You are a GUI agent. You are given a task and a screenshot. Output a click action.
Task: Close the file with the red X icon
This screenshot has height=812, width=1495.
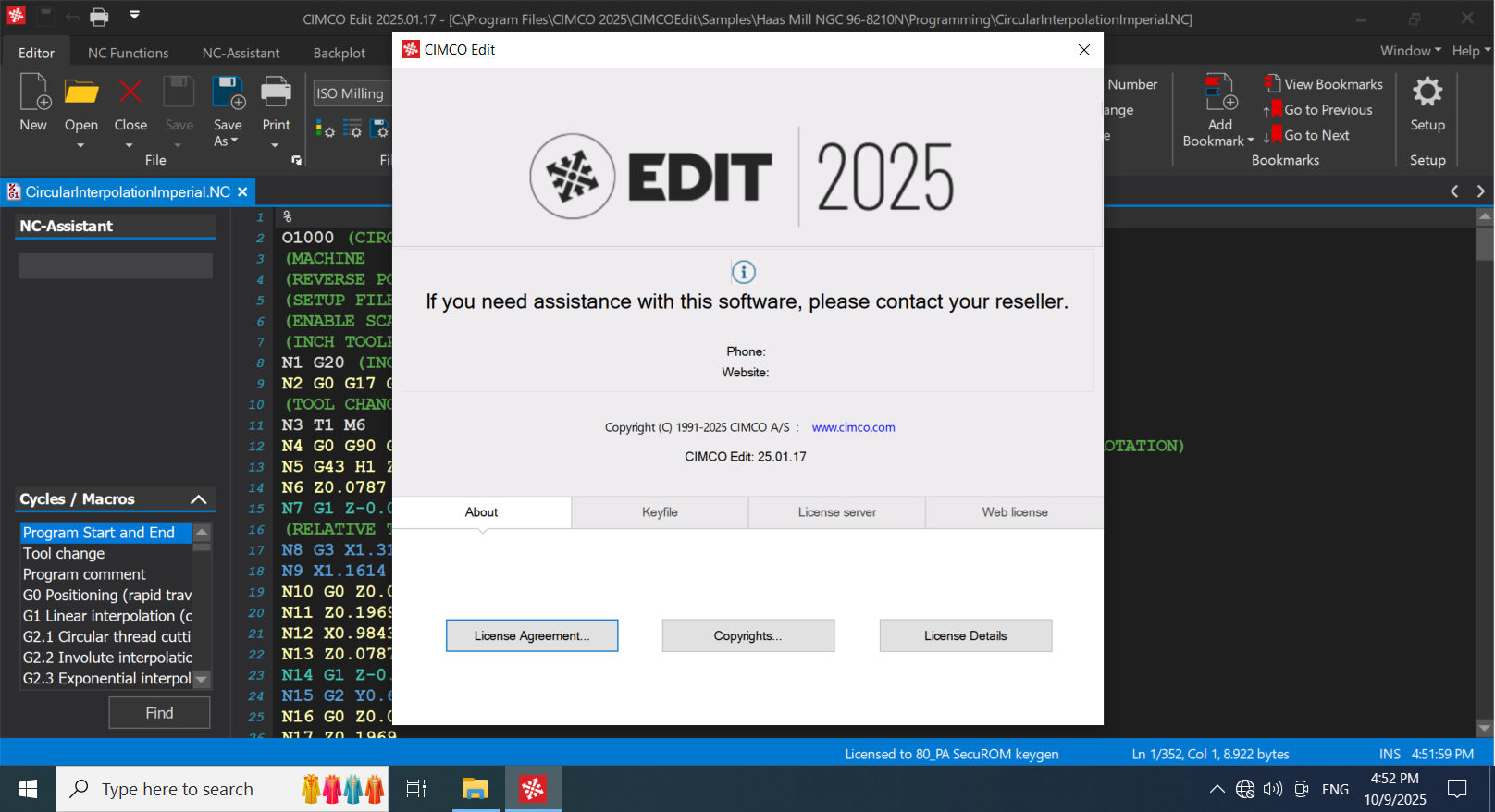tap(130, 92)
